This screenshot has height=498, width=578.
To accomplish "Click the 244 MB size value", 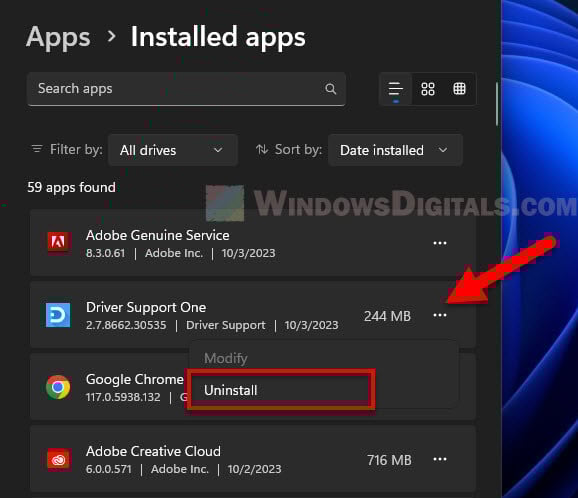I will click(x=387, y=316).
